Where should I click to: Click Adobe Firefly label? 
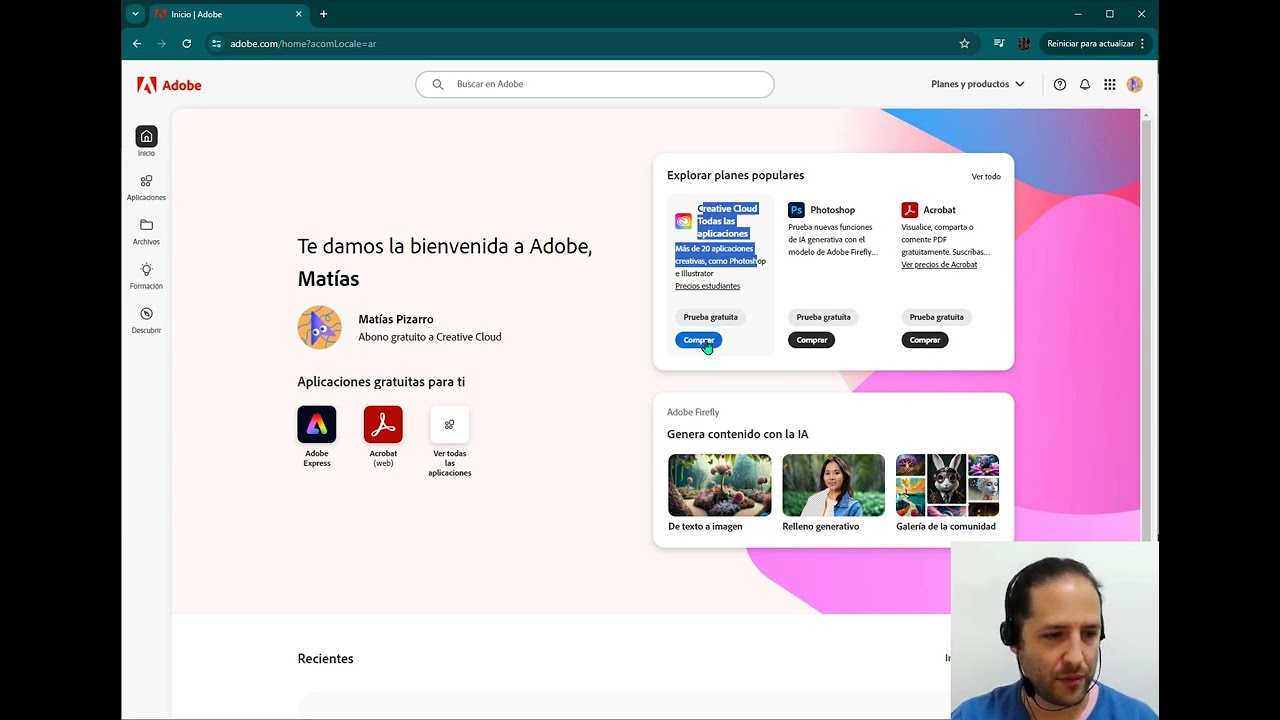pyautogui.click(x=693, y=412)
